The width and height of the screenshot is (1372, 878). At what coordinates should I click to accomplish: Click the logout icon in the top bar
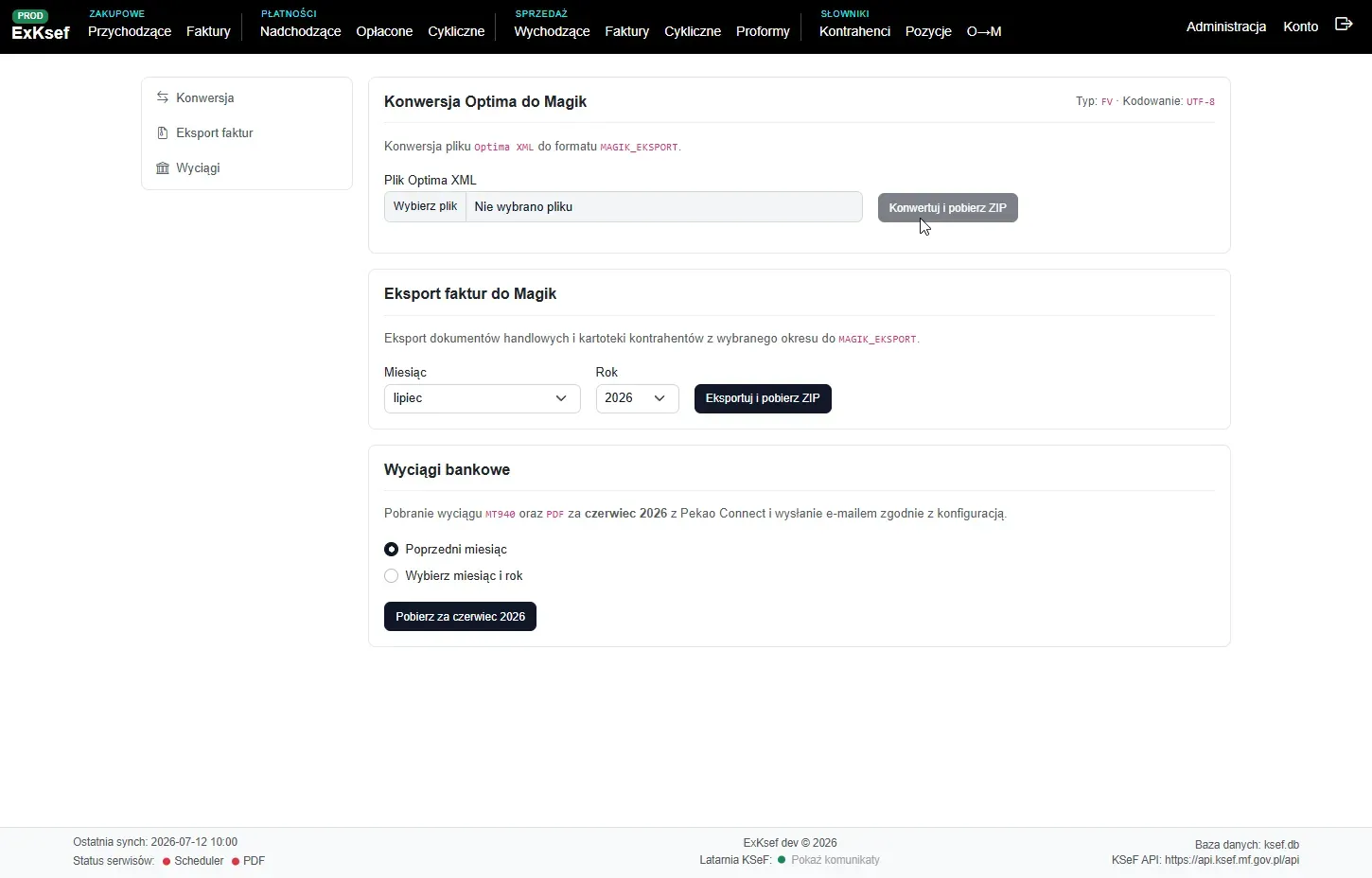(x=1344, y=24)
